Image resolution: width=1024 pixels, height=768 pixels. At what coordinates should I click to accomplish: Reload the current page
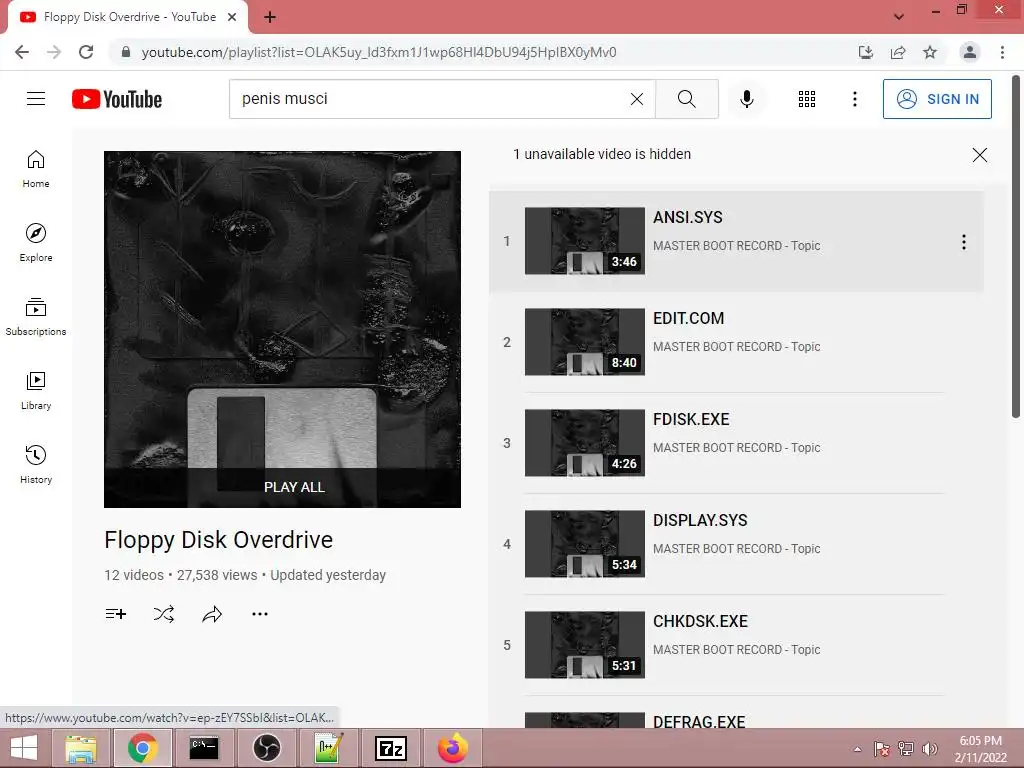tap(86, 52)
